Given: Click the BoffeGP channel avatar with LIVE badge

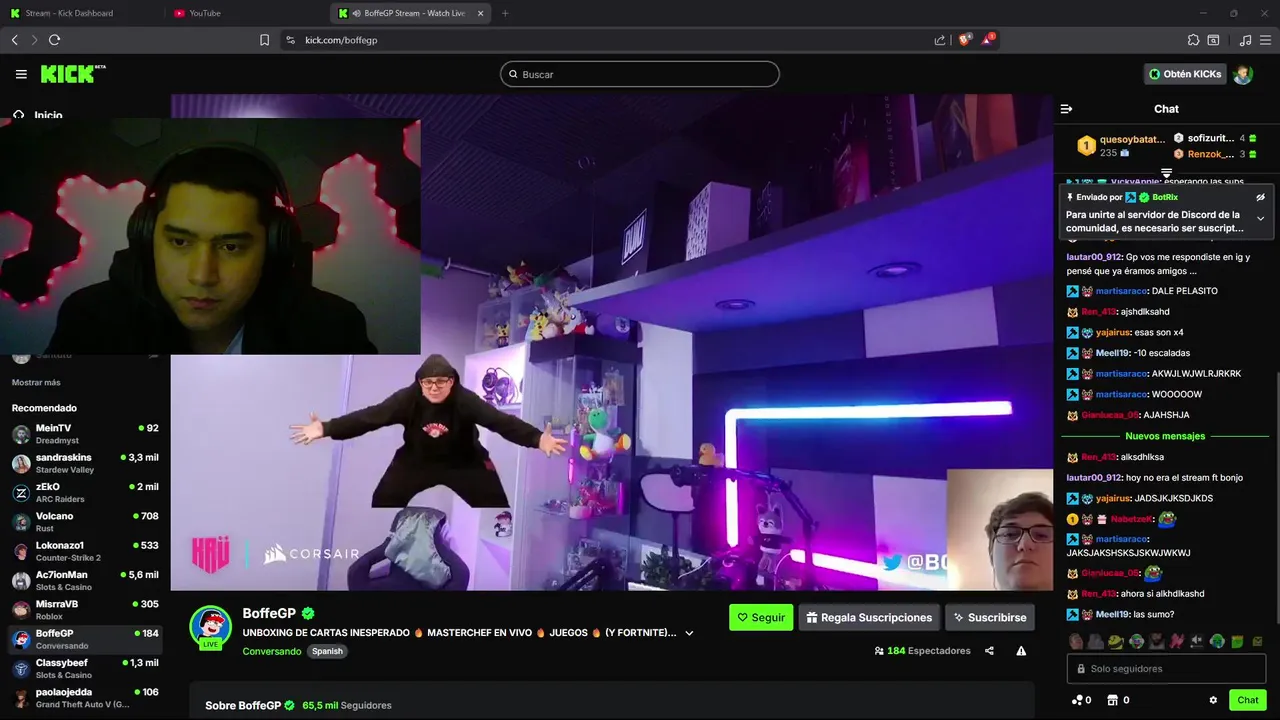Looking at the screenshot, I should pos(211,628).
